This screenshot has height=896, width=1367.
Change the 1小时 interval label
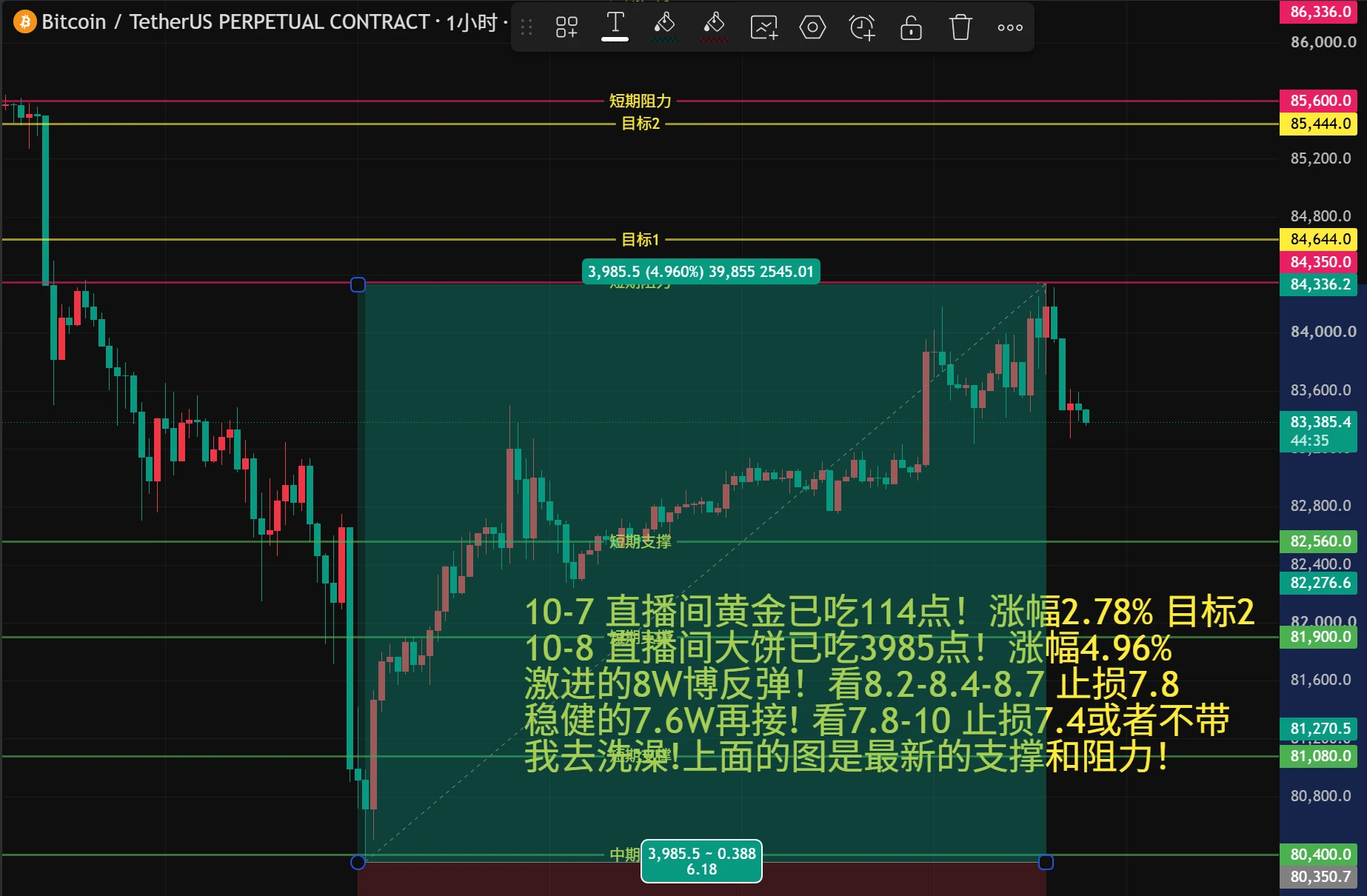(x=471, y=22)
